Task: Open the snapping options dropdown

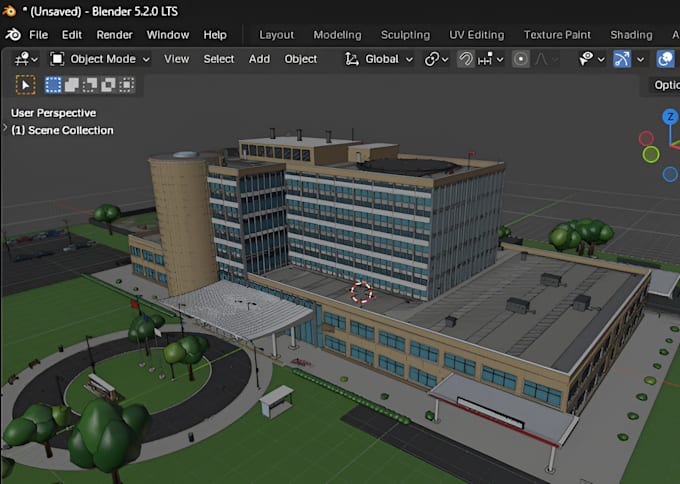Action: click(490, 59)
